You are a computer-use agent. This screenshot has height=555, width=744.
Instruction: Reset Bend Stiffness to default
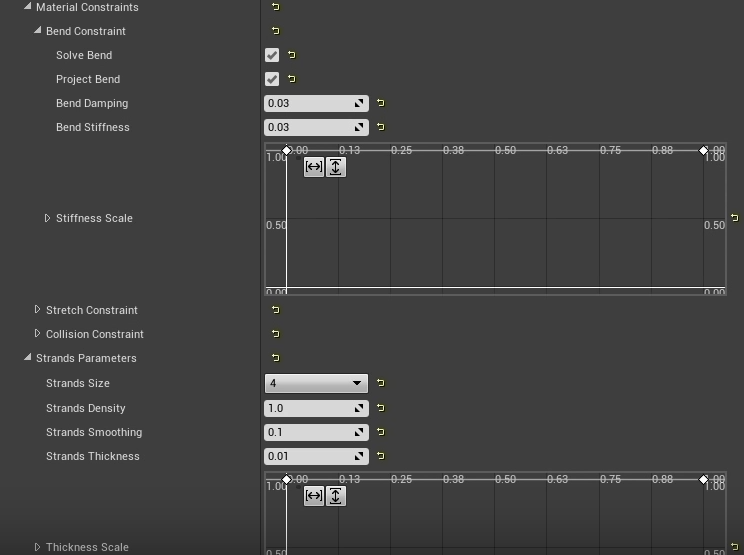381,127
